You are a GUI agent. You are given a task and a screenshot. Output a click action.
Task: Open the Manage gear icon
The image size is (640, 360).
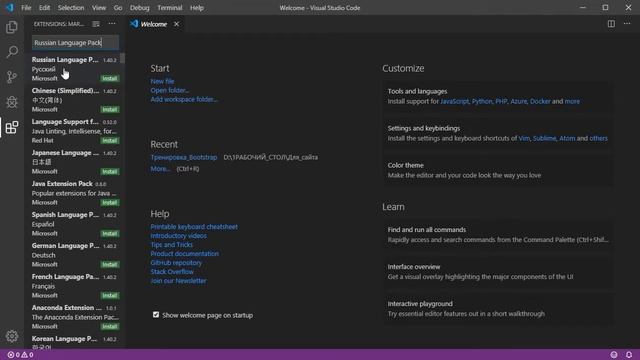tap(12, 336)
